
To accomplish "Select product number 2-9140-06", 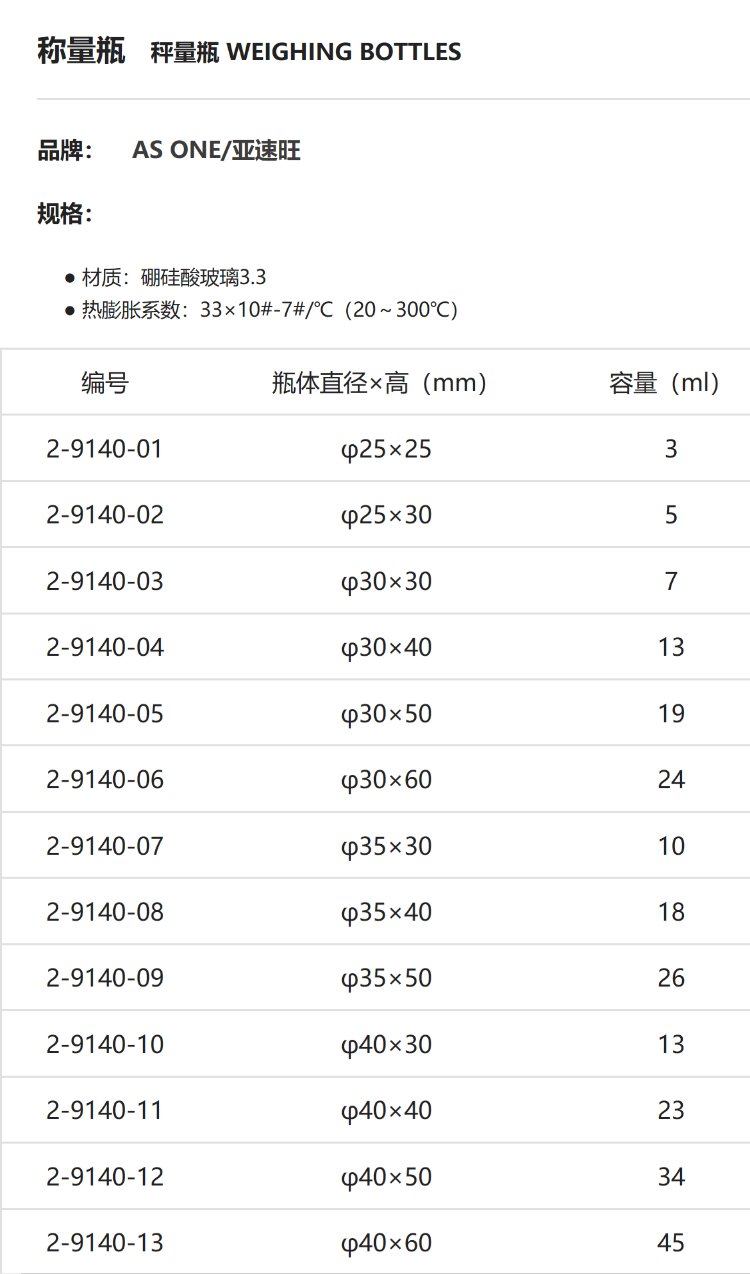I will [x=104, y=779].
